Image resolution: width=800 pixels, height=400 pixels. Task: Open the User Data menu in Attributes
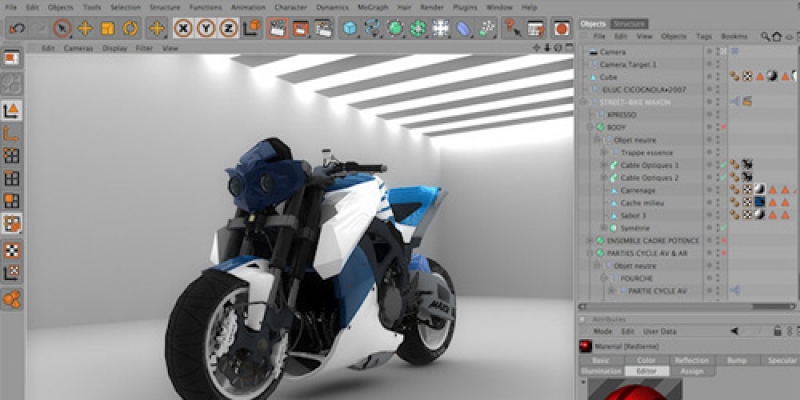(x=660, y=331)
